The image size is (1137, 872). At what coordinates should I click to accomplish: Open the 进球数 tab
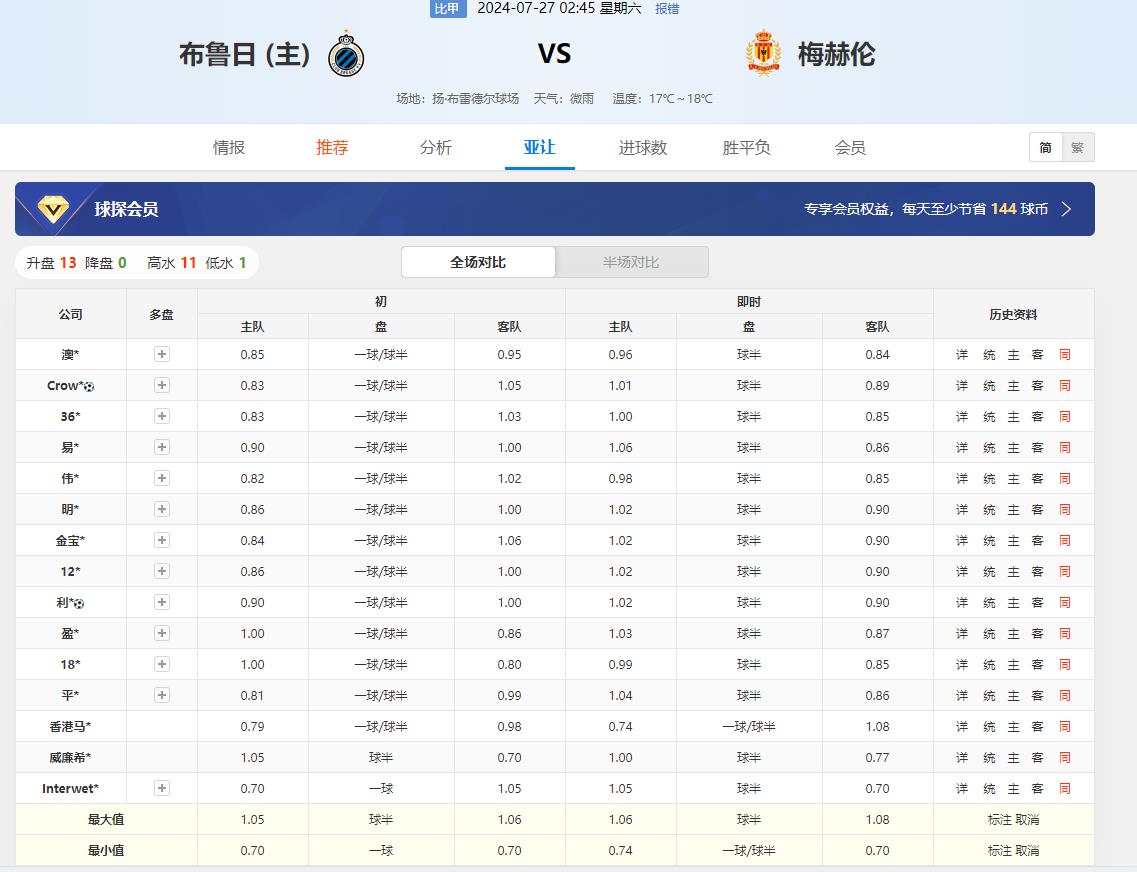642,148
